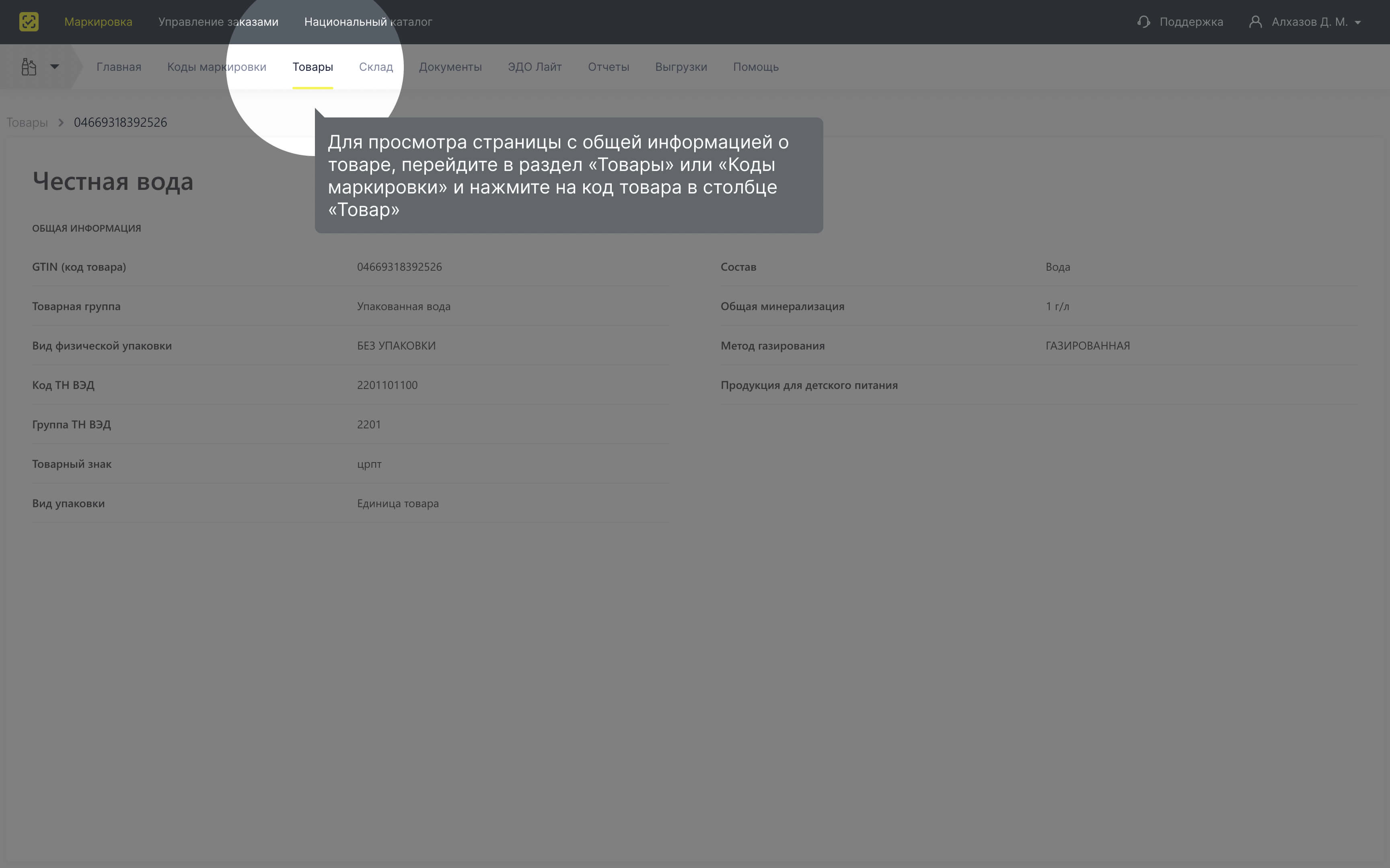Image resolution: width=1390 pixels, height=868 pixels.
Task: Click the ГАЗИРОВАННАЯ value
Action: point(1088,346)
